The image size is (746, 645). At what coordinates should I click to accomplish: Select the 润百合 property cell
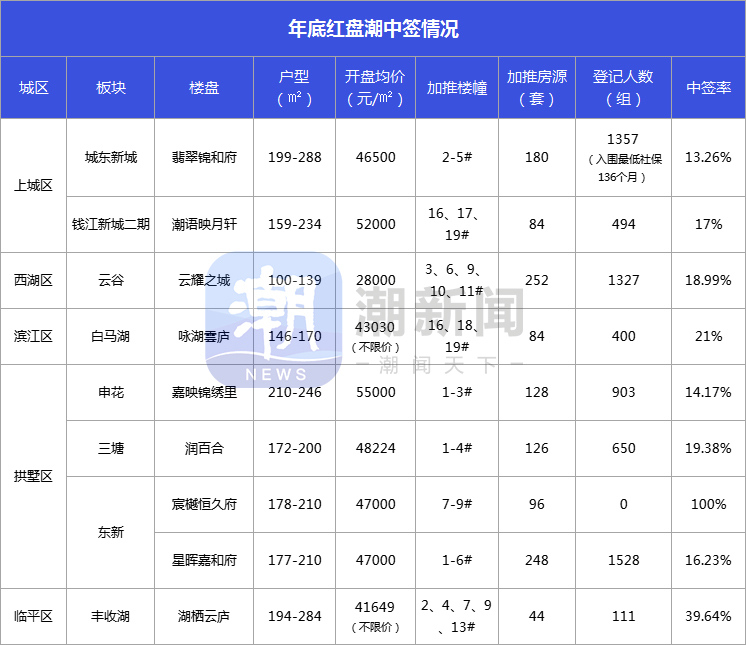(204, 448)
